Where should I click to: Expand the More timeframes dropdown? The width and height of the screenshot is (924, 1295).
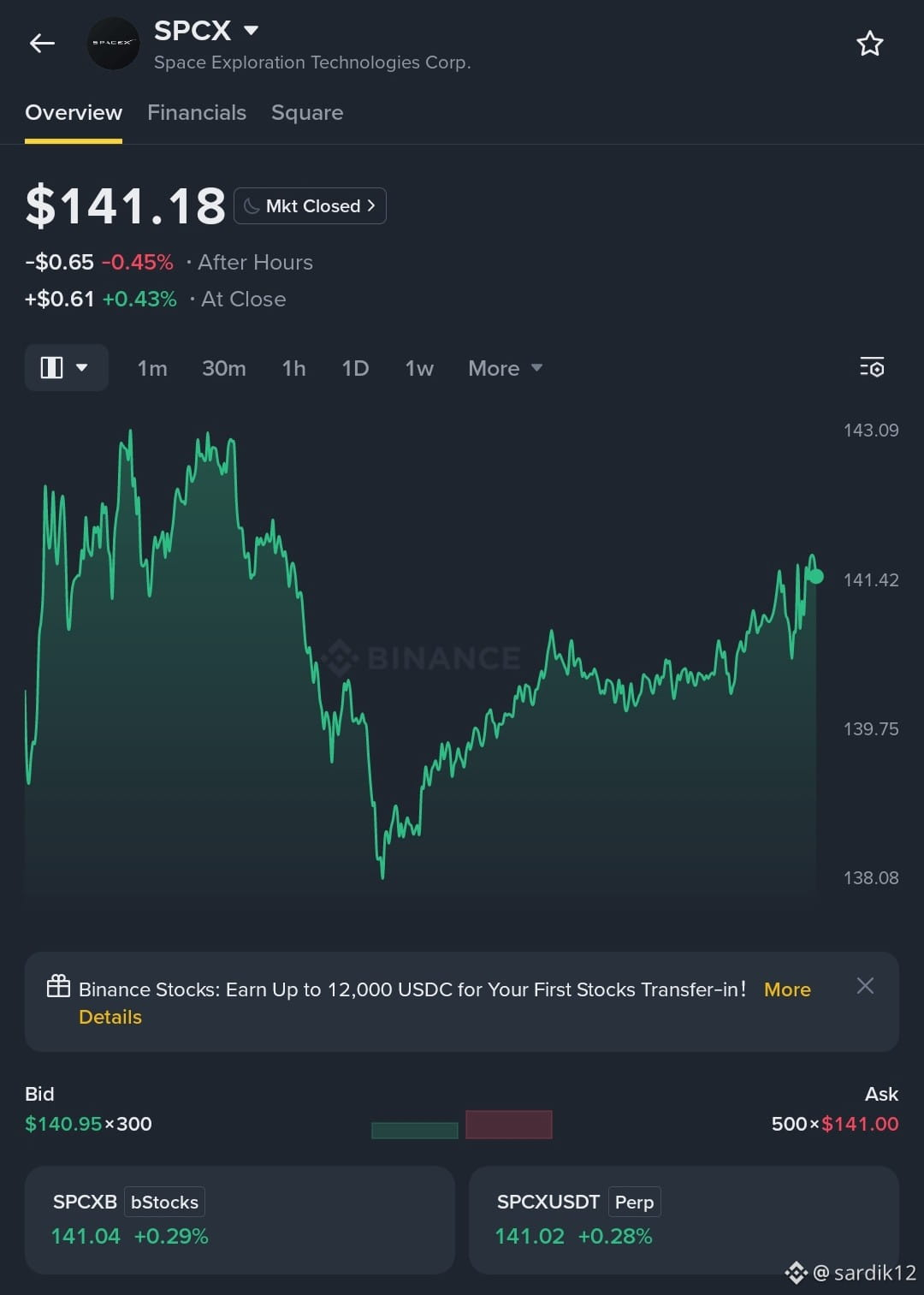pos(505,368)
